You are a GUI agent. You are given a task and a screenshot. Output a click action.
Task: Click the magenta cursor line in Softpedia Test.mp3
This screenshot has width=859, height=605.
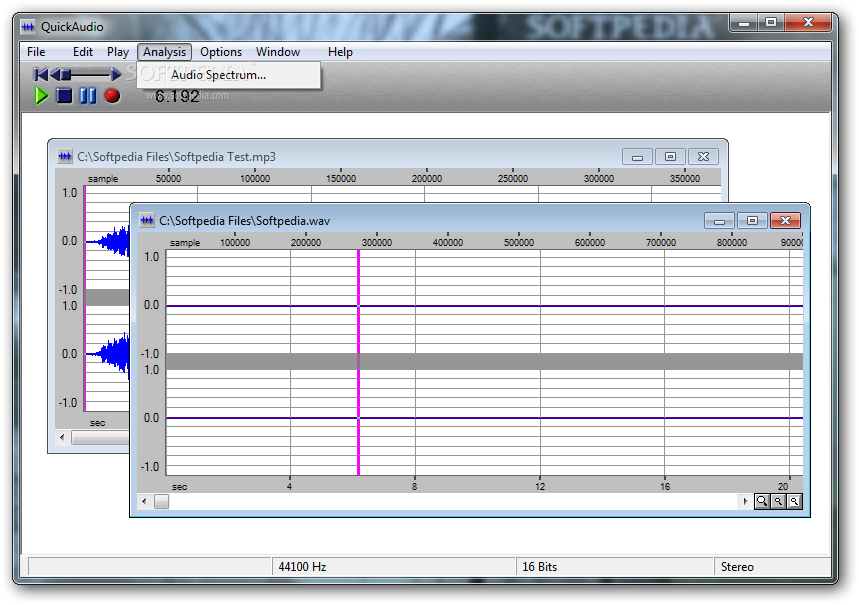[x=85, y=299]
